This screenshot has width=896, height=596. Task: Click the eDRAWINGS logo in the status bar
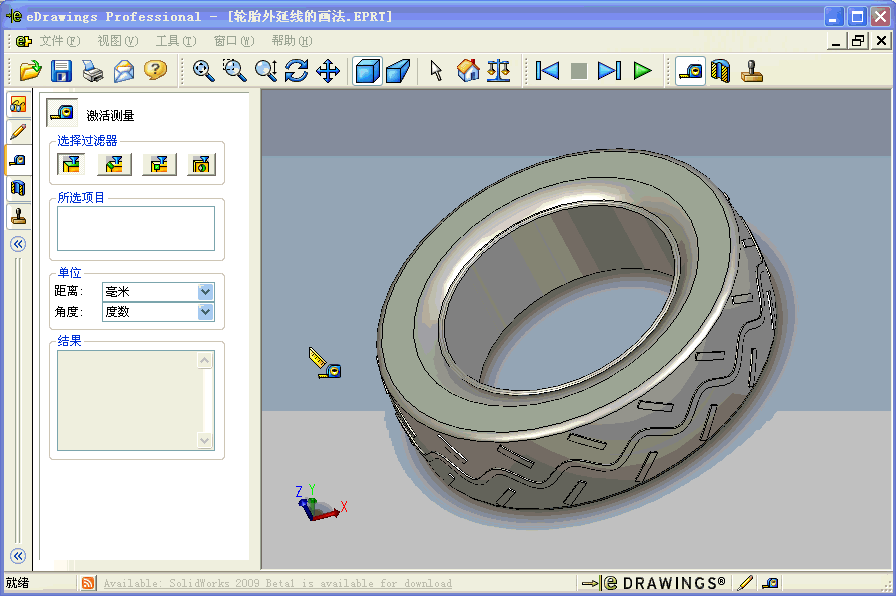pyautogui.click(x=654, y=583)
